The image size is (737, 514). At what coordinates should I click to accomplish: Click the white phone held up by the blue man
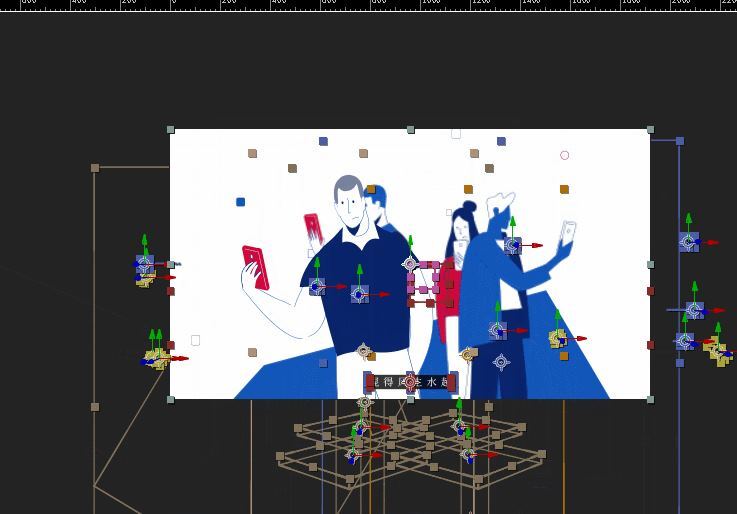point(568,232)
